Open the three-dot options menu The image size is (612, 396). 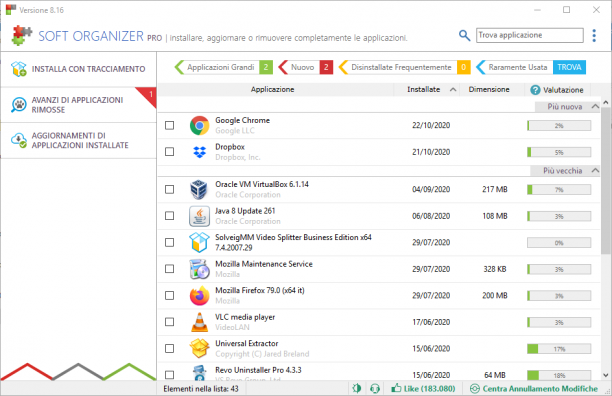(594, 36)
